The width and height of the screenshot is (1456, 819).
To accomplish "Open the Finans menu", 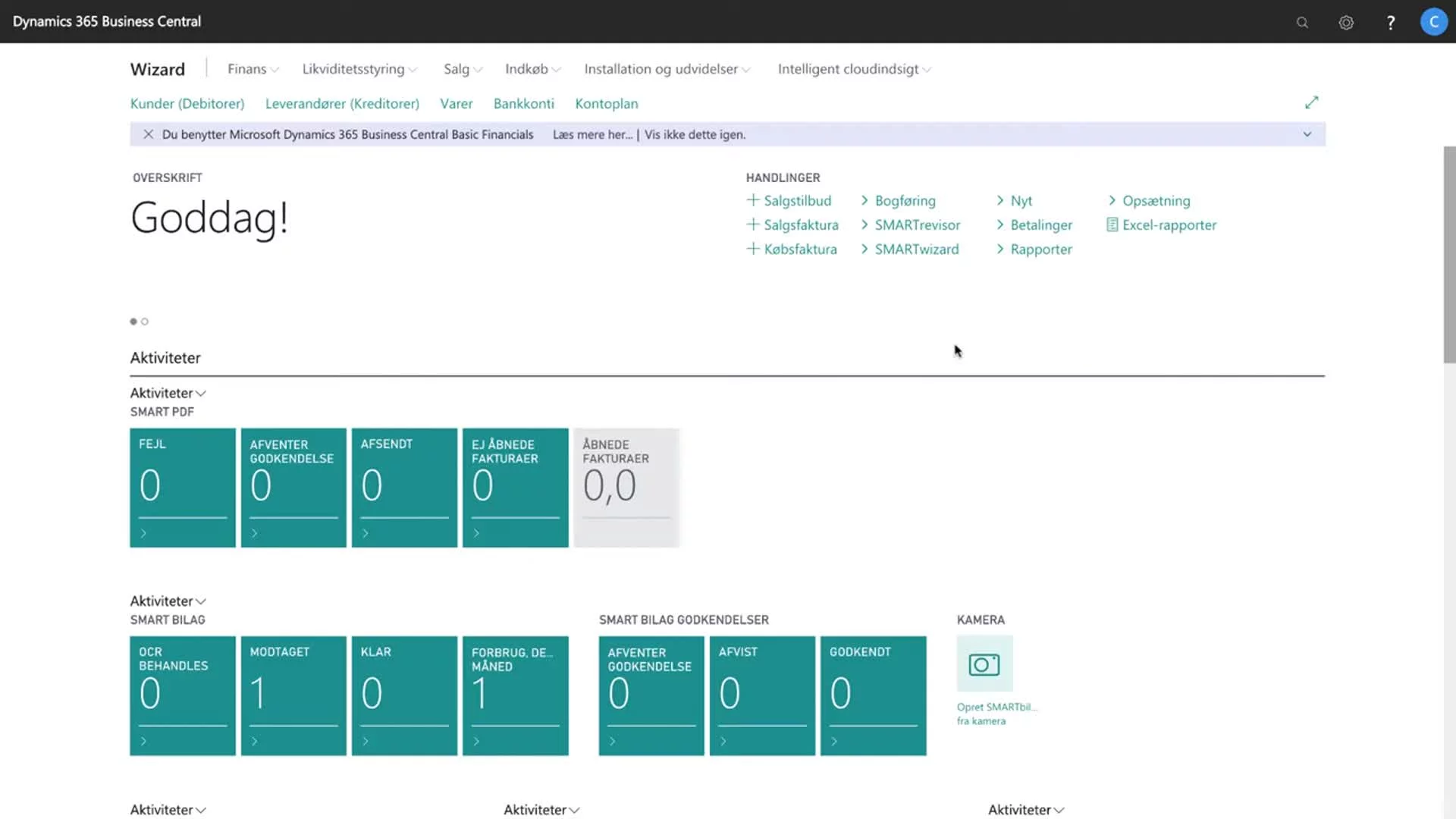I will click(x=253, y=69).
